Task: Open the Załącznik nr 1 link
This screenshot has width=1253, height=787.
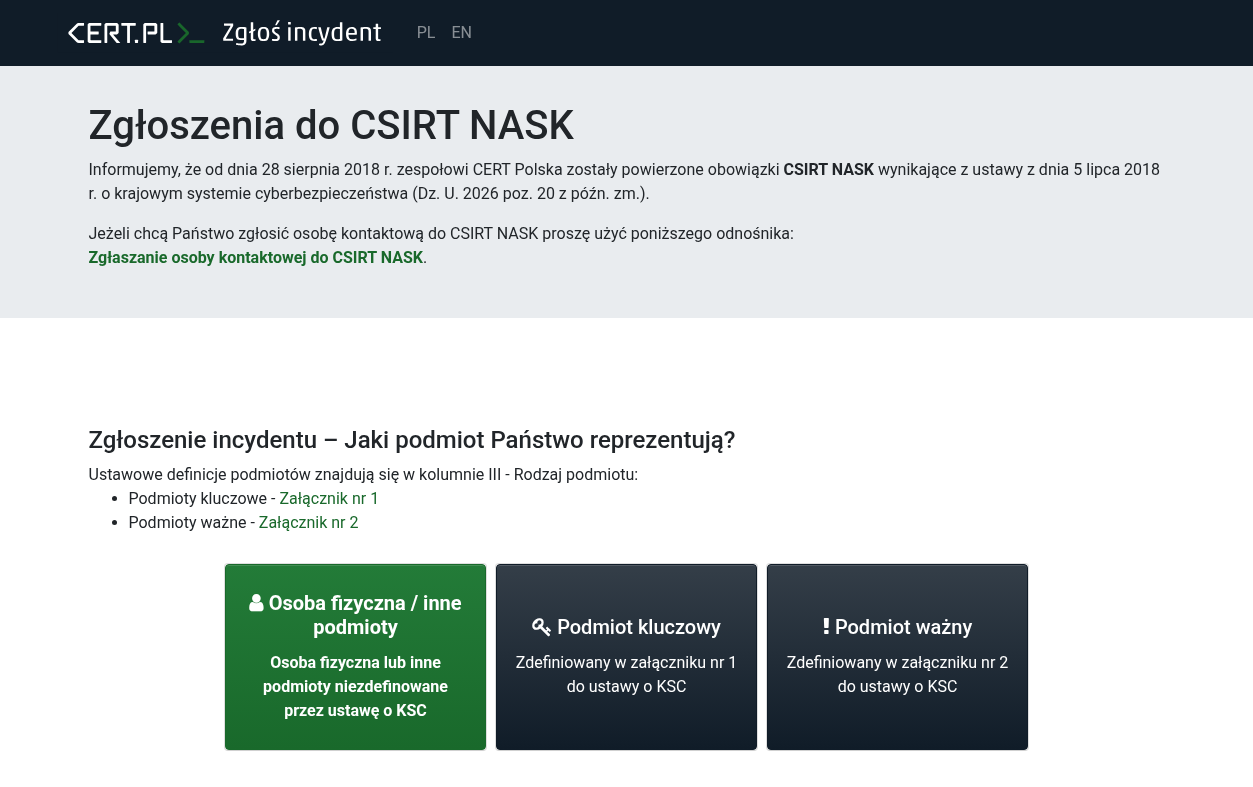Action: (329, 498)
